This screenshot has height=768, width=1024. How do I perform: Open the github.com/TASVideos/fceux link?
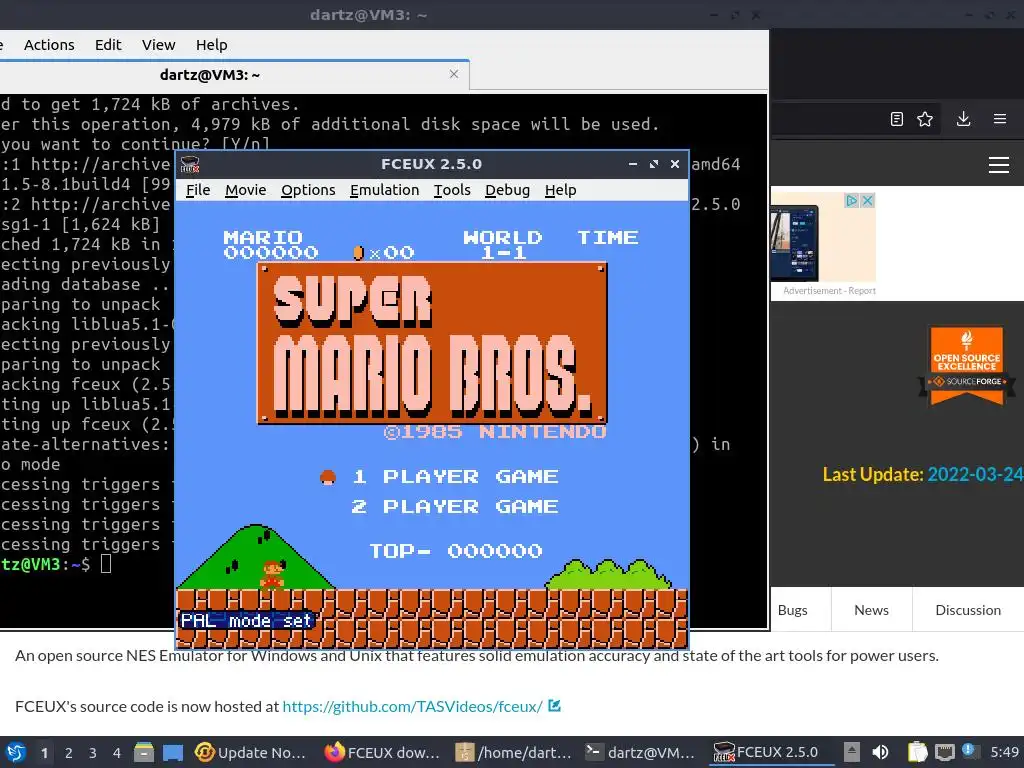click(x=412, y=707)
